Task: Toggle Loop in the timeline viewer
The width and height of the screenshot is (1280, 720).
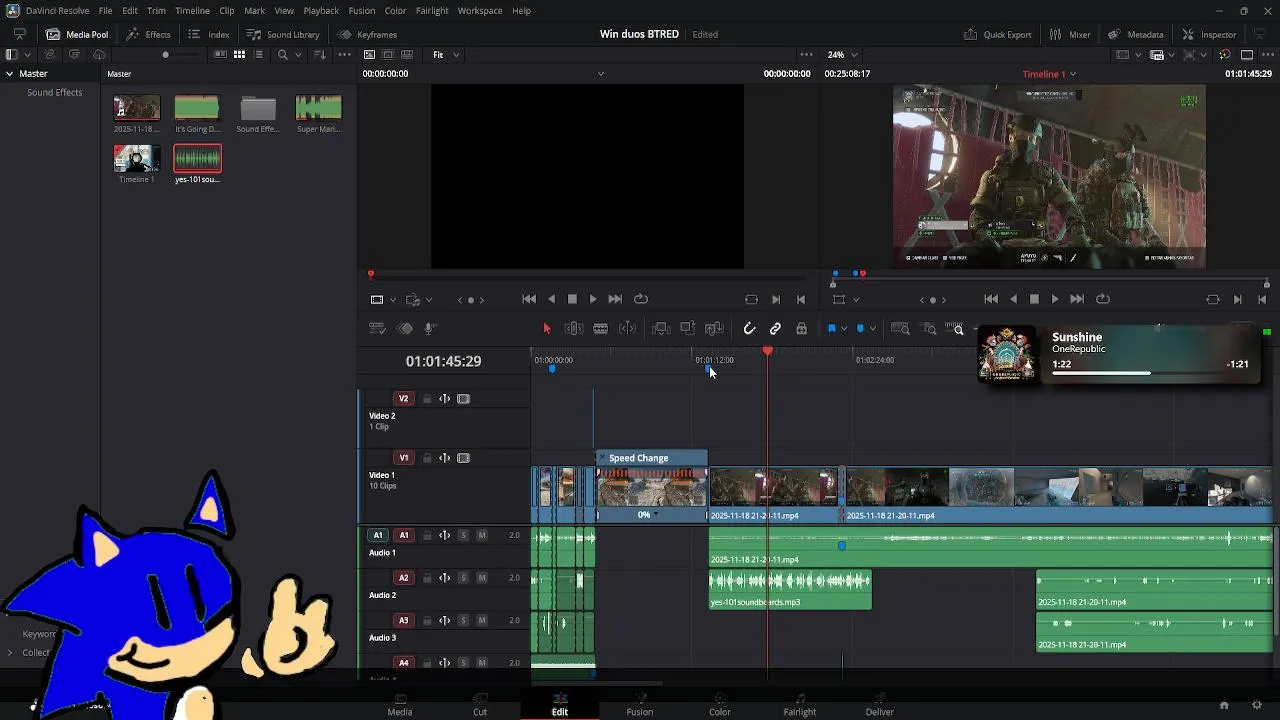Action: click(x=1103, y=299)
